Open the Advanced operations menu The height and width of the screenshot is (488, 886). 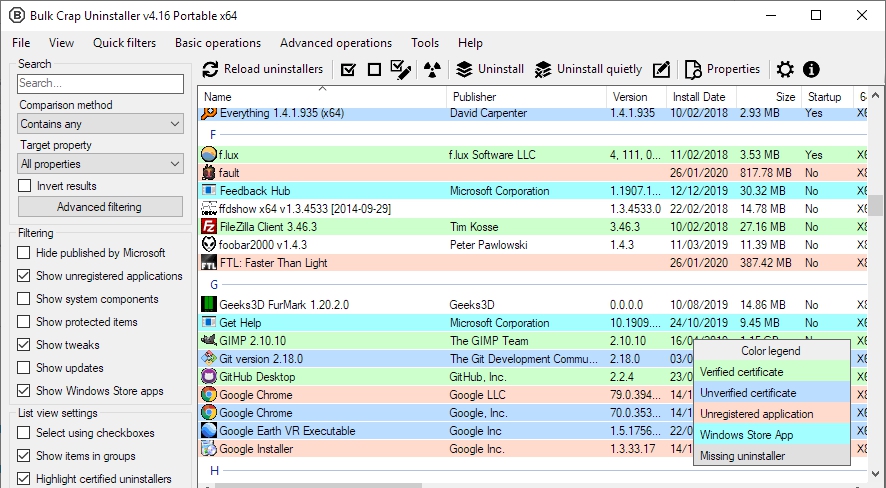point(336,43)
